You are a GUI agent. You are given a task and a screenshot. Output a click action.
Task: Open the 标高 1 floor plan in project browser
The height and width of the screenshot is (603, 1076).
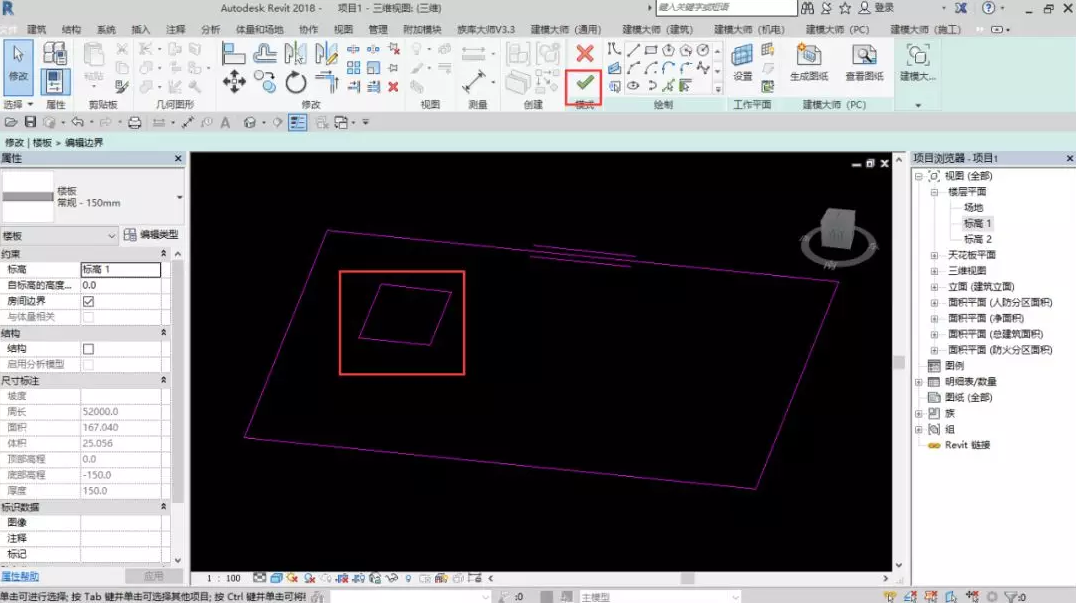(977, 223)
